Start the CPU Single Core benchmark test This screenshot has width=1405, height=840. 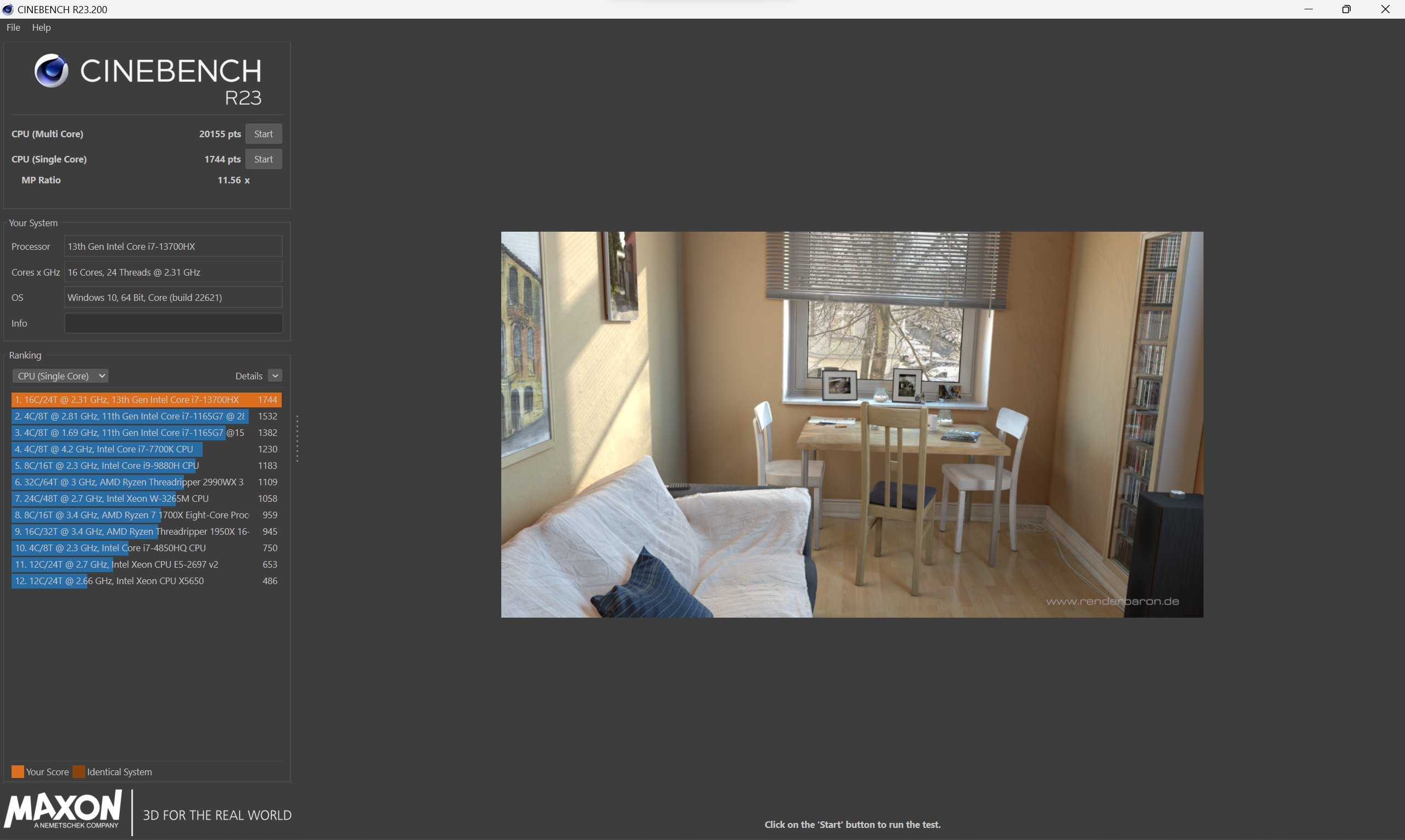coord(263,159)
